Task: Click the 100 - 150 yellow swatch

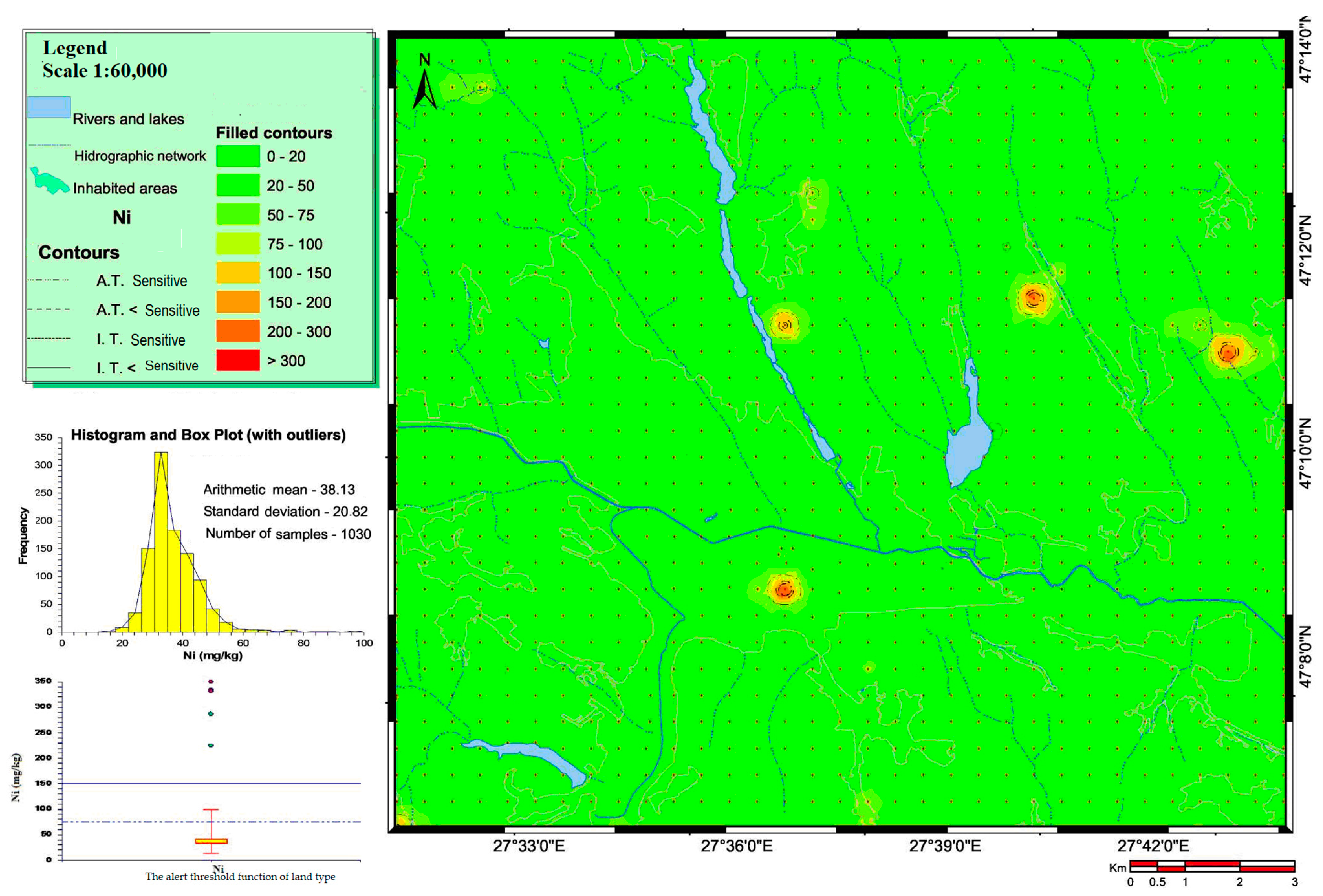Action: tap(238, 273)
